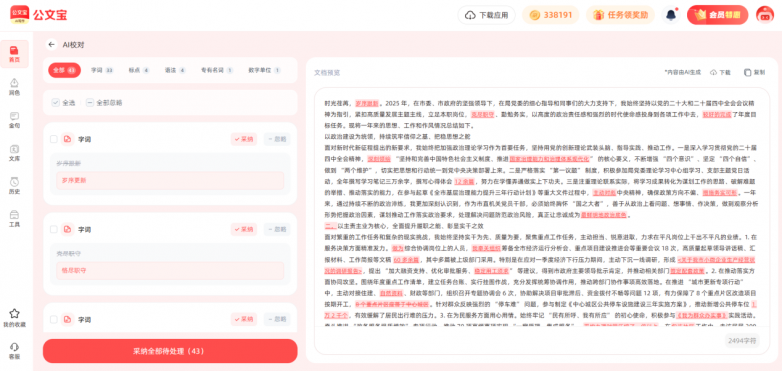
Task: Select the 数字单位 filter tab
Action: (264, 70)
